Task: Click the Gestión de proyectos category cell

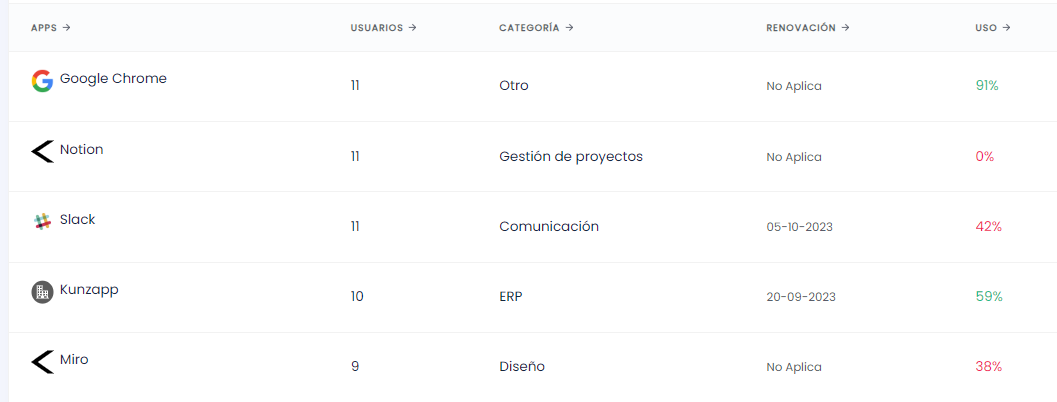Action: click(571, 156)
